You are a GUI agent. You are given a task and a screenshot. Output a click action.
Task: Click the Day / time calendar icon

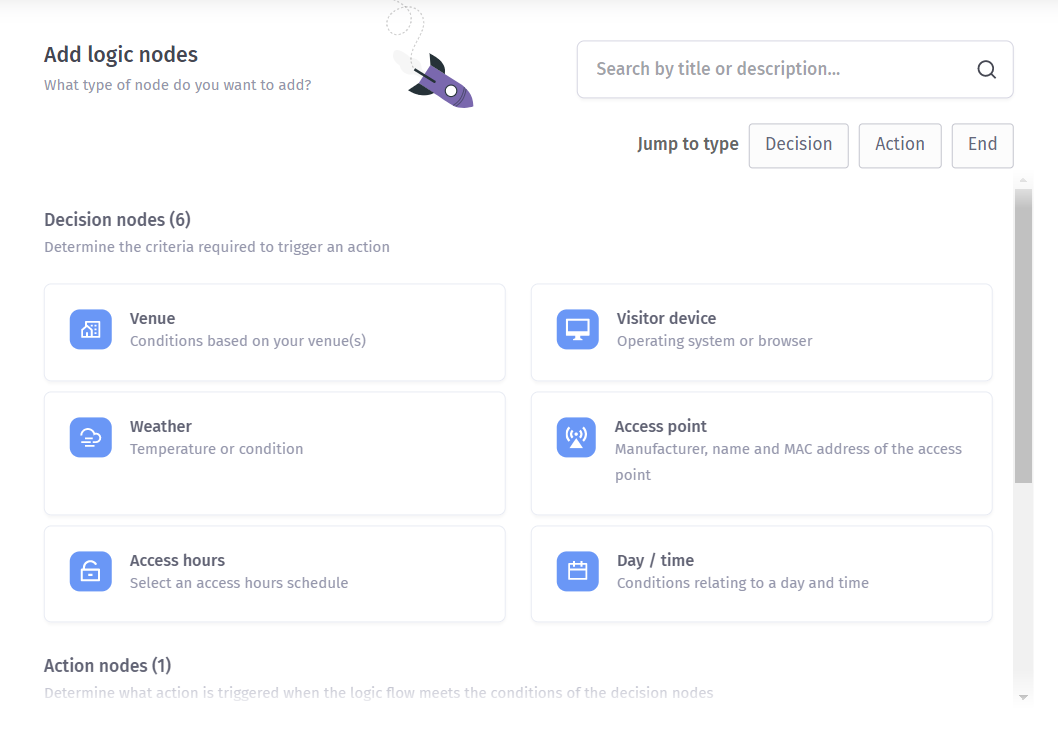click(577, 572)
